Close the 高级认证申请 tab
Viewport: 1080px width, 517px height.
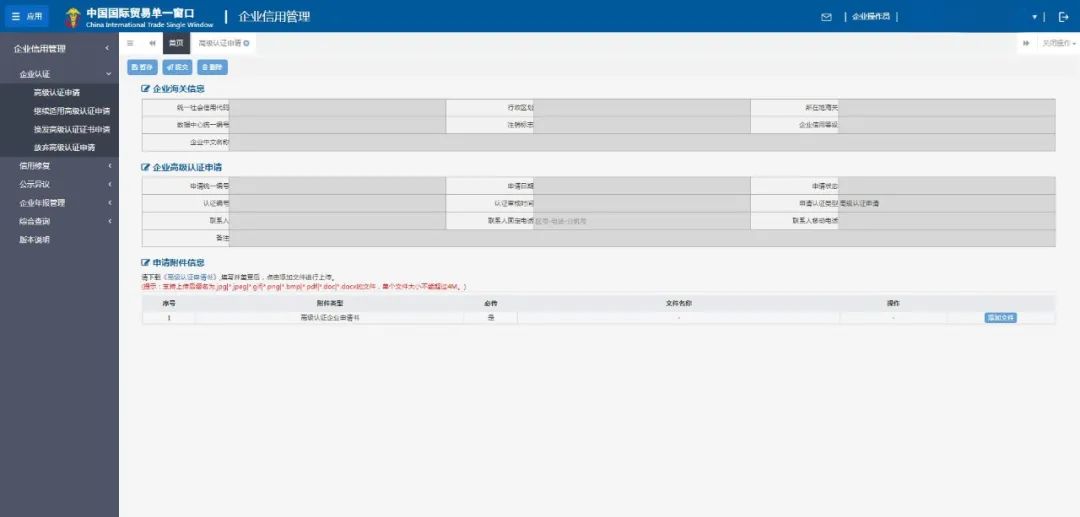pyautogui.click(x=247, y=44)
